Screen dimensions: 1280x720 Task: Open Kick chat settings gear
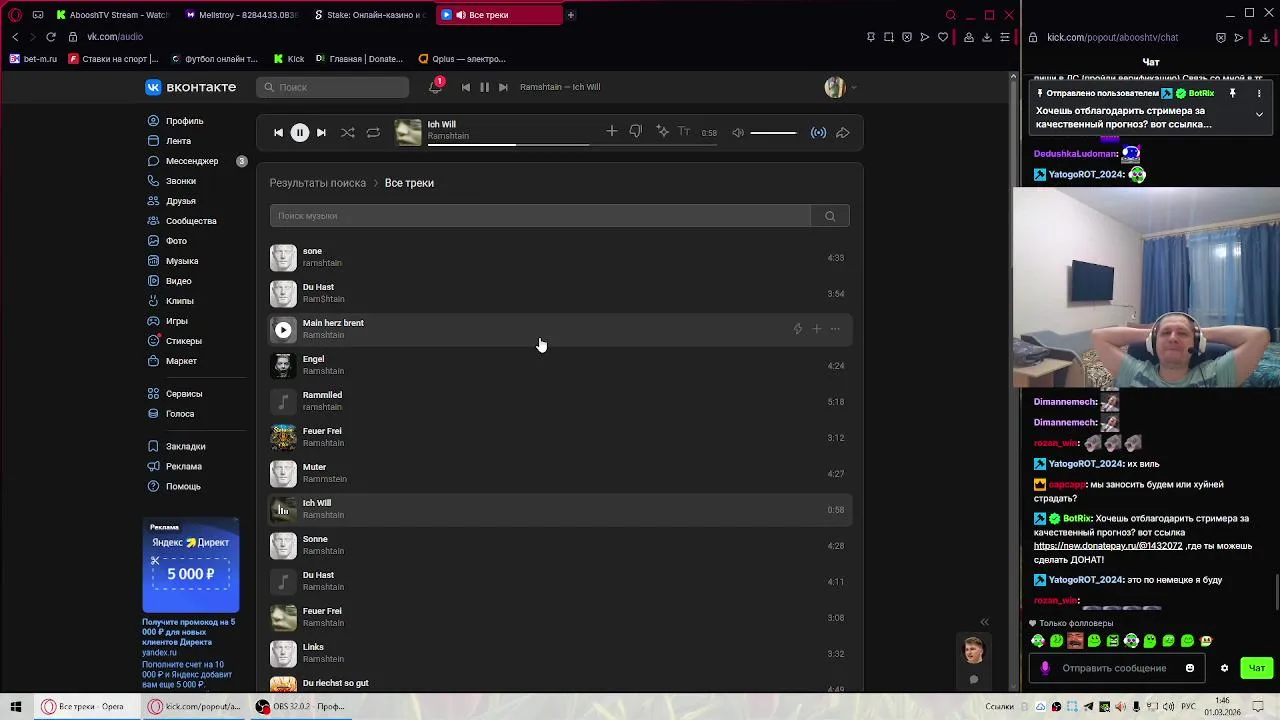1224,668
